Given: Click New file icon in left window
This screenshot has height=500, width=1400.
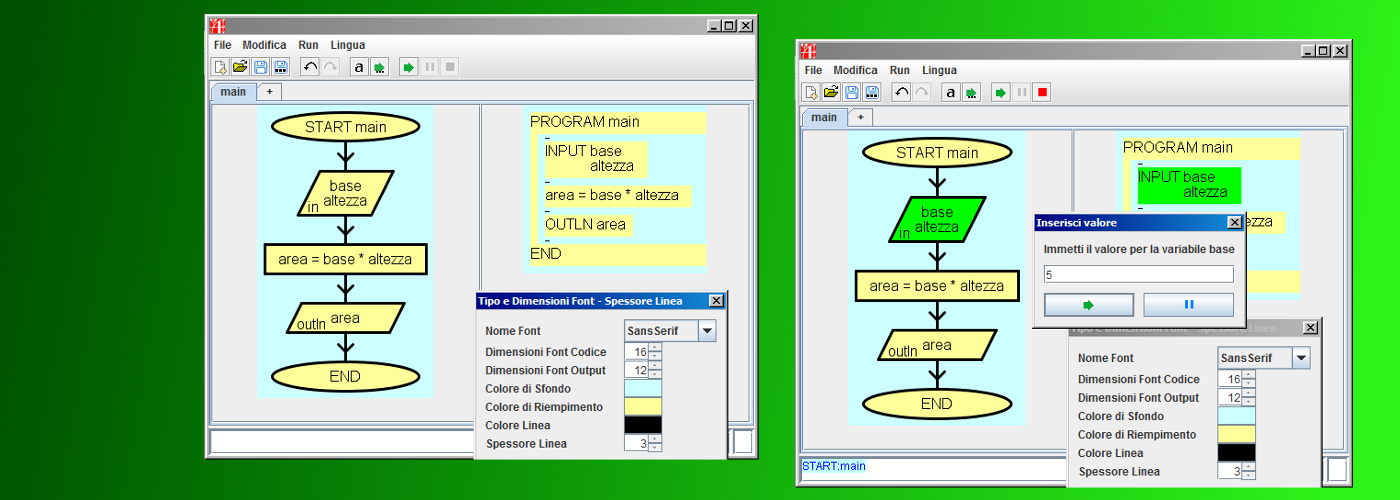Looking at the screenshot, I should click(x=221, y=67).
